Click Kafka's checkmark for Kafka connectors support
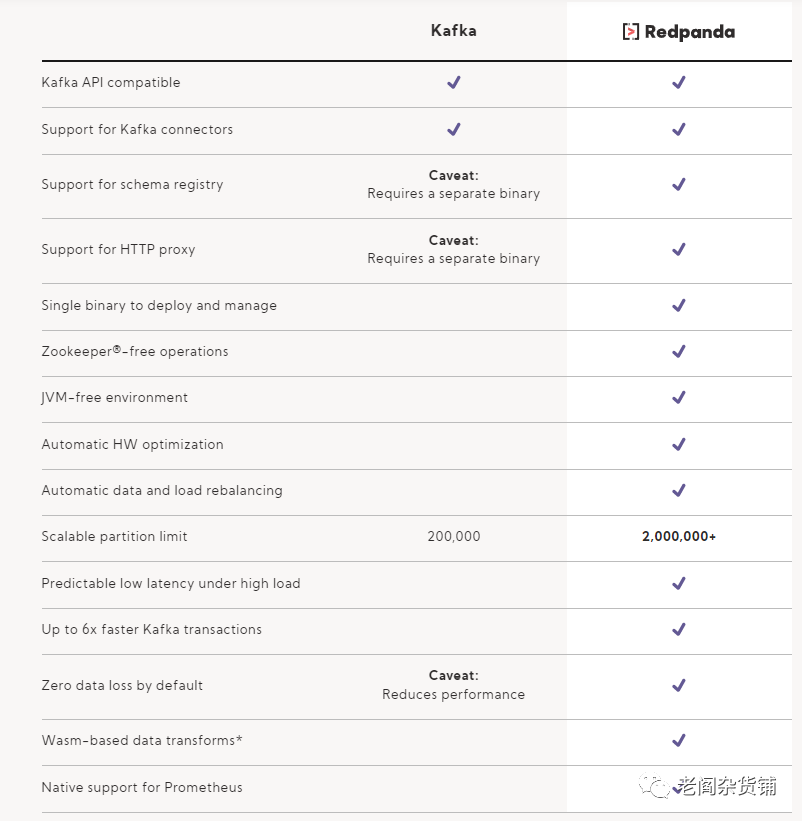 pyautogui.click(x=454, y=129)
